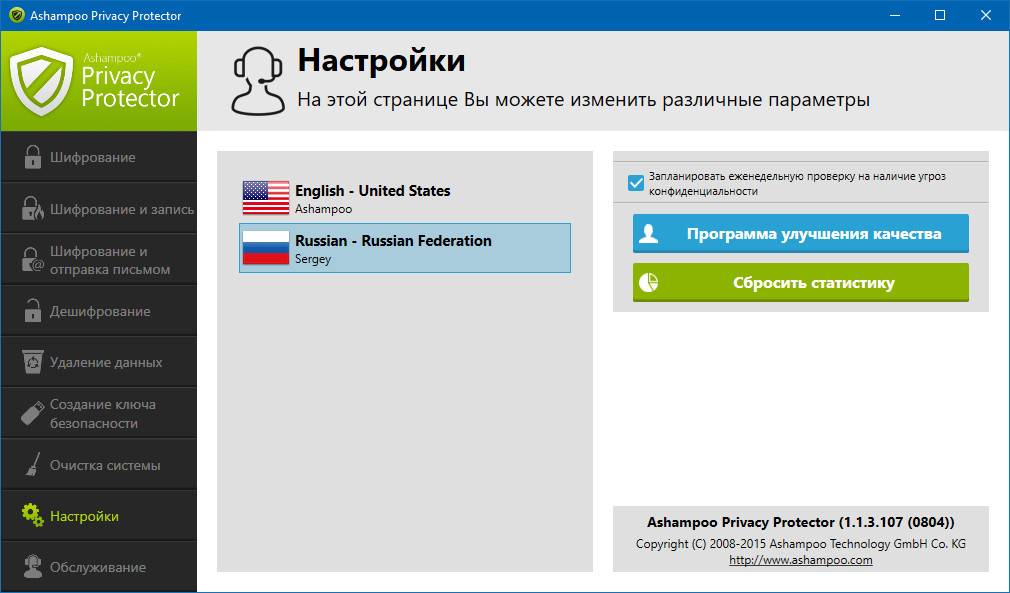Click the headset person icon in the header

point(258,81)
